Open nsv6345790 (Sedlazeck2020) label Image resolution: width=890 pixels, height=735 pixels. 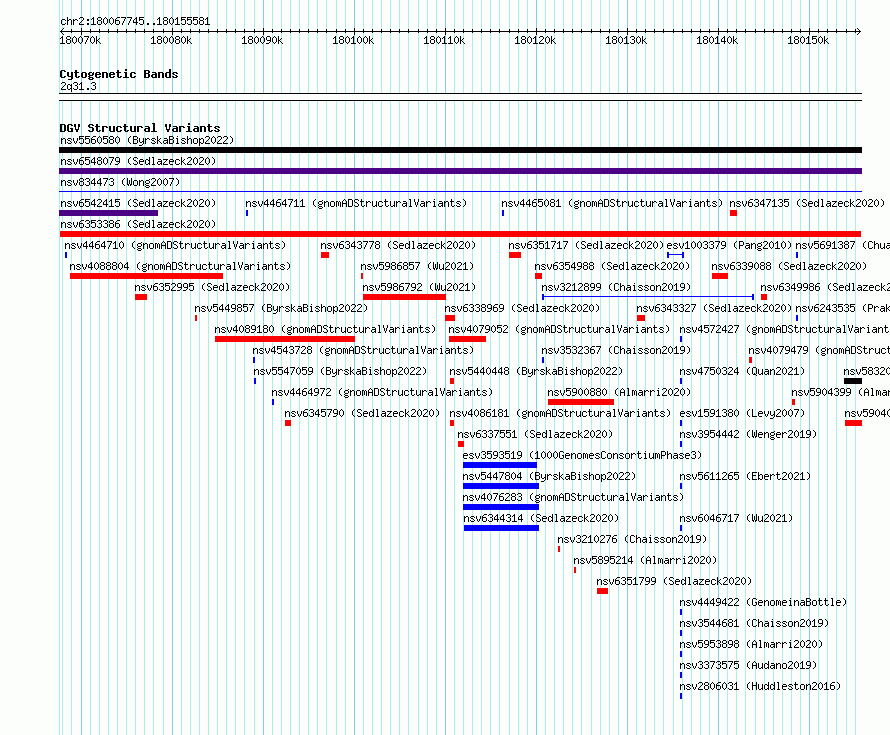click(362, 413)
